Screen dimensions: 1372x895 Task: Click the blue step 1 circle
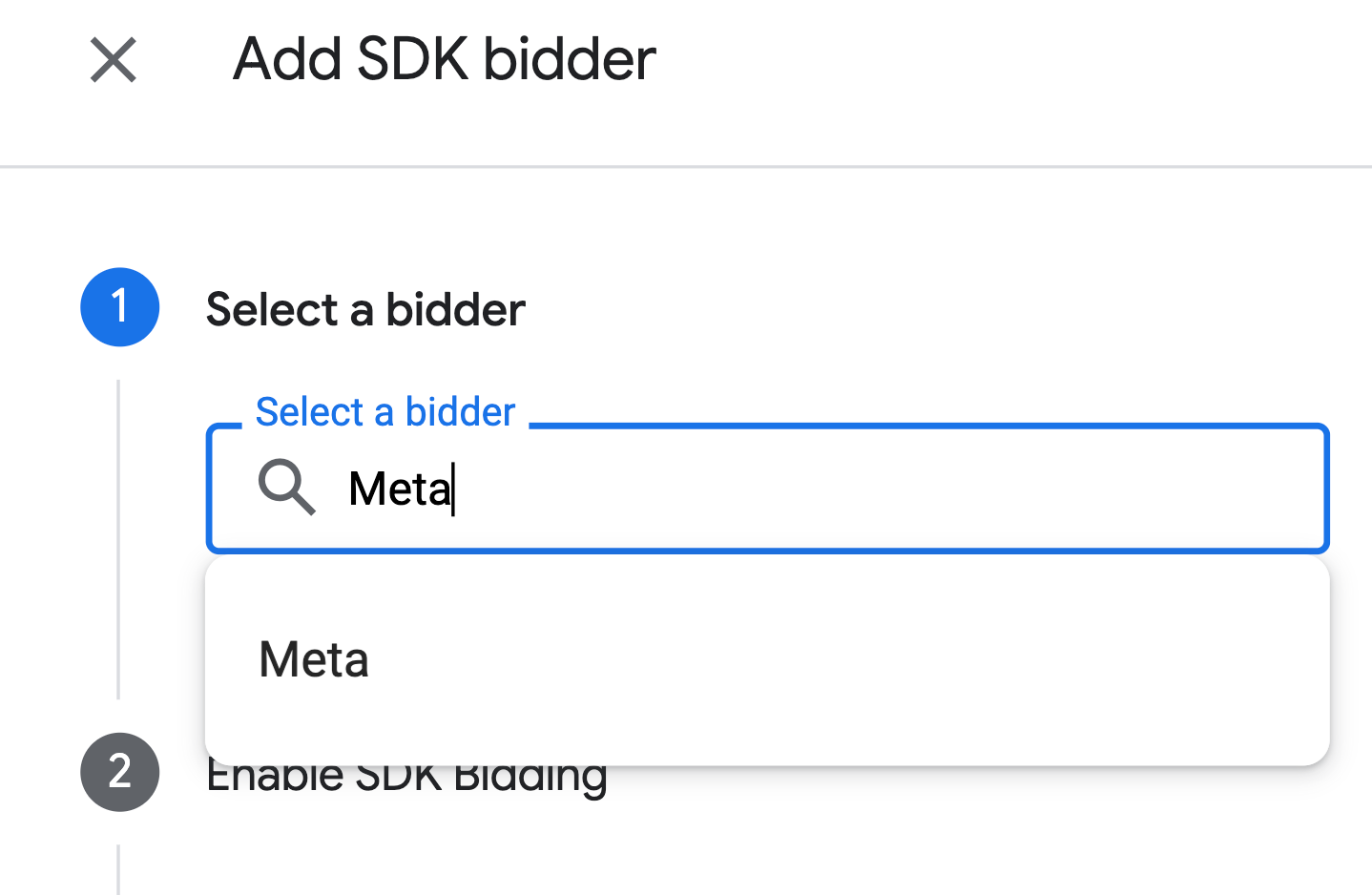(119, 307)
